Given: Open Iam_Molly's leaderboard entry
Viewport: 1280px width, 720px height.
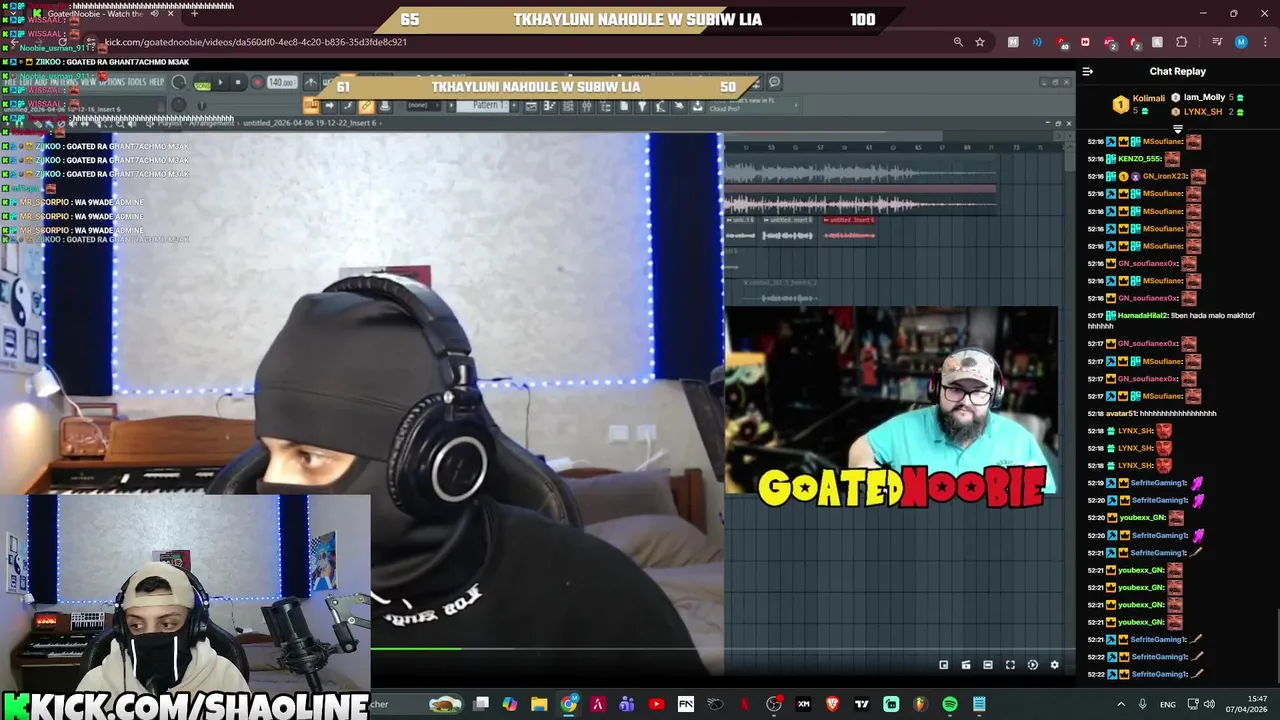Looking at the screenshot, I should [1209, 97].
